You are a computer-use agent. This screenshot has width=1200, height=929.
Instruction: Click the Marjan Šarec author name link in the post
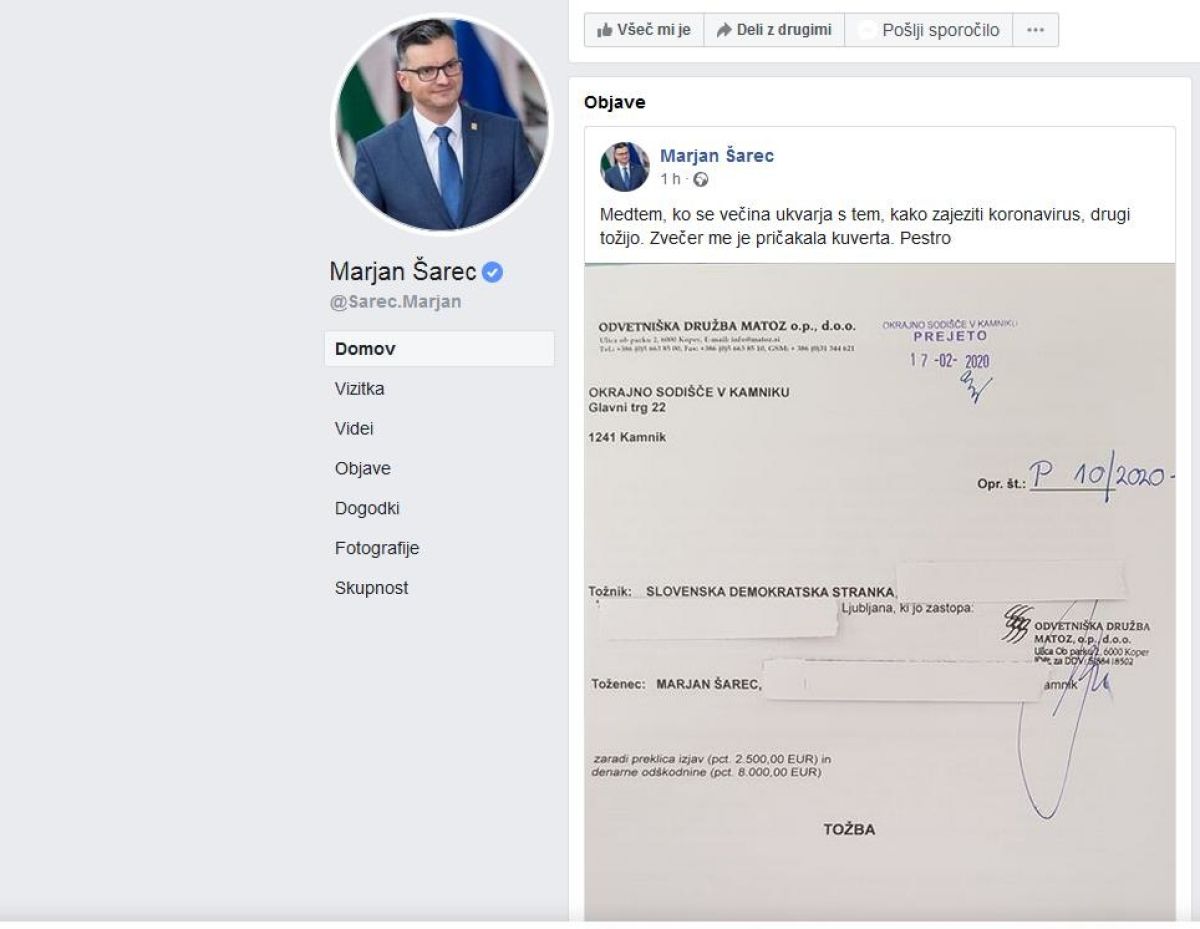[x=716, y=156]
